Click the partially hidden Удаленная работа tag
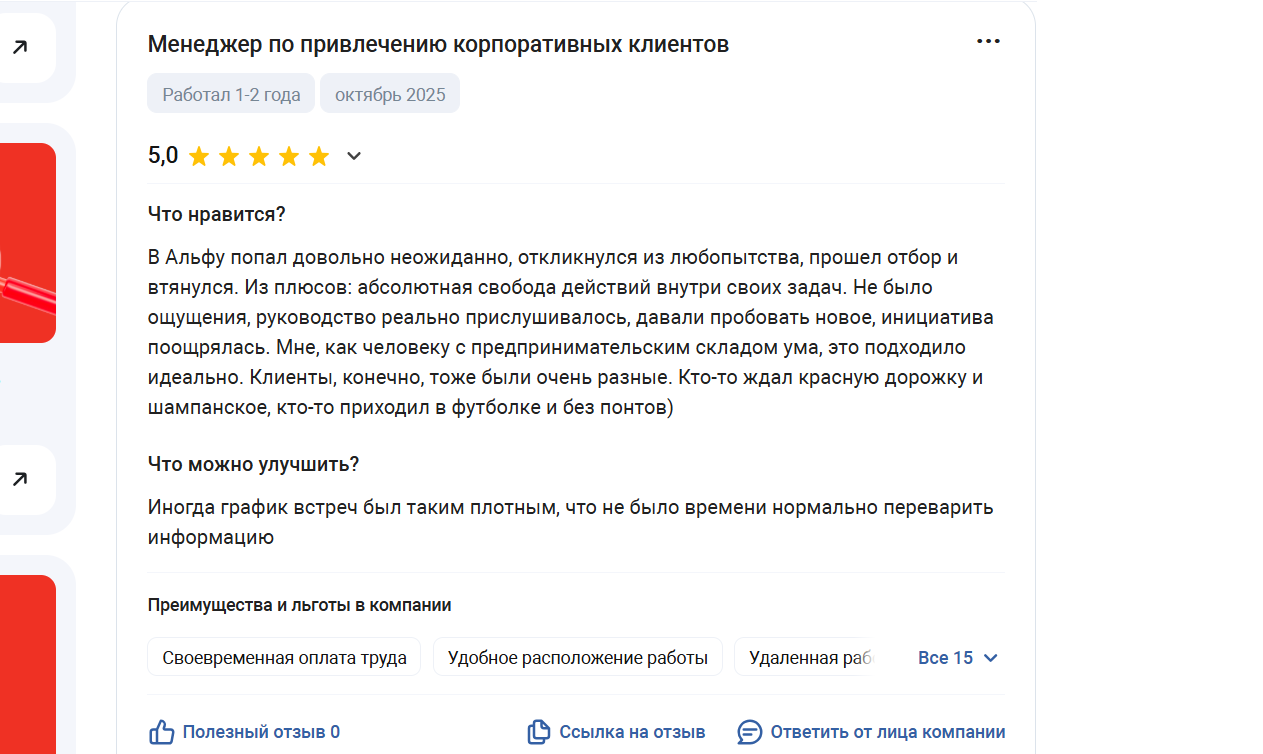Image resolution: width=1263 pixels, height=754 pixels. [x=810, y=658]
